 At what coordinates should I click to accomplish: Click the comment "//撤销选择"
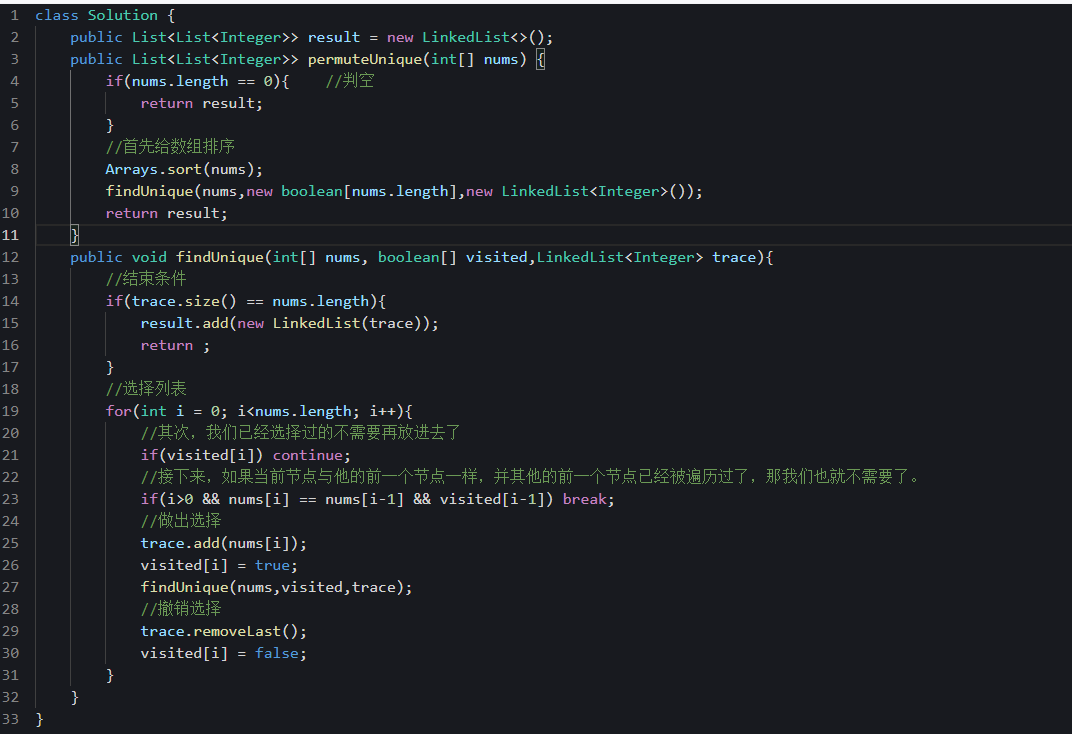pyautogui.click(x=181, y=609)
